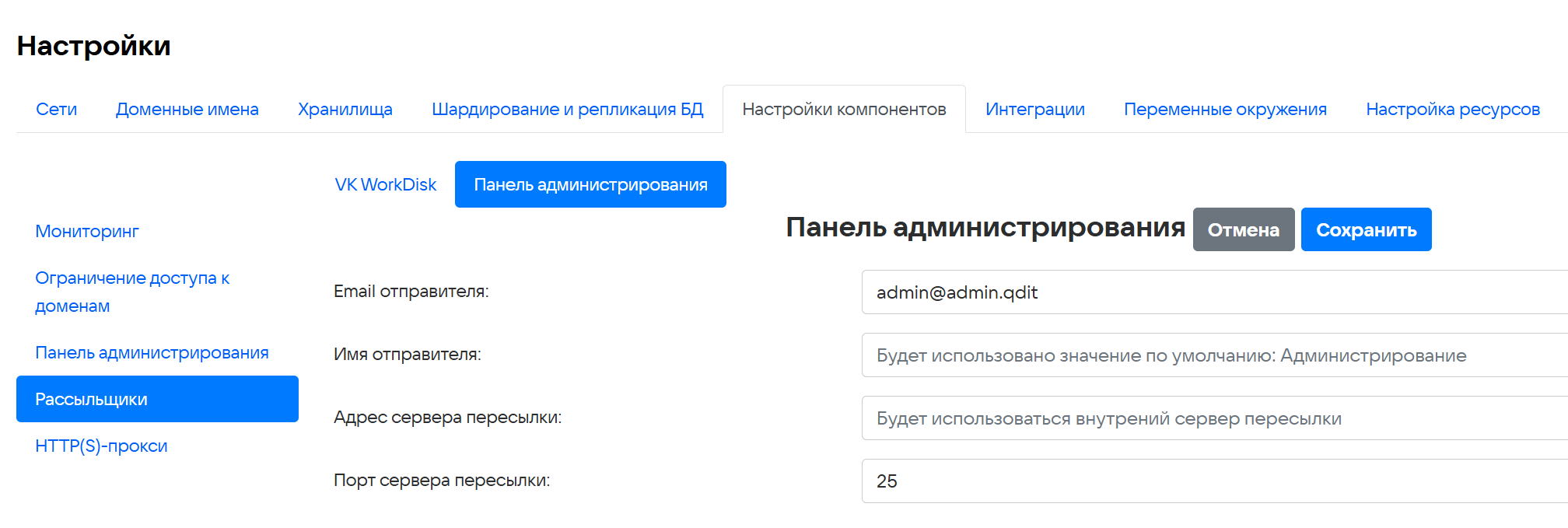Image resolution: width=1568 pixels, height=528 pixels.
Task: Switch to the Доменные имена tab
Action: point(187,110)
